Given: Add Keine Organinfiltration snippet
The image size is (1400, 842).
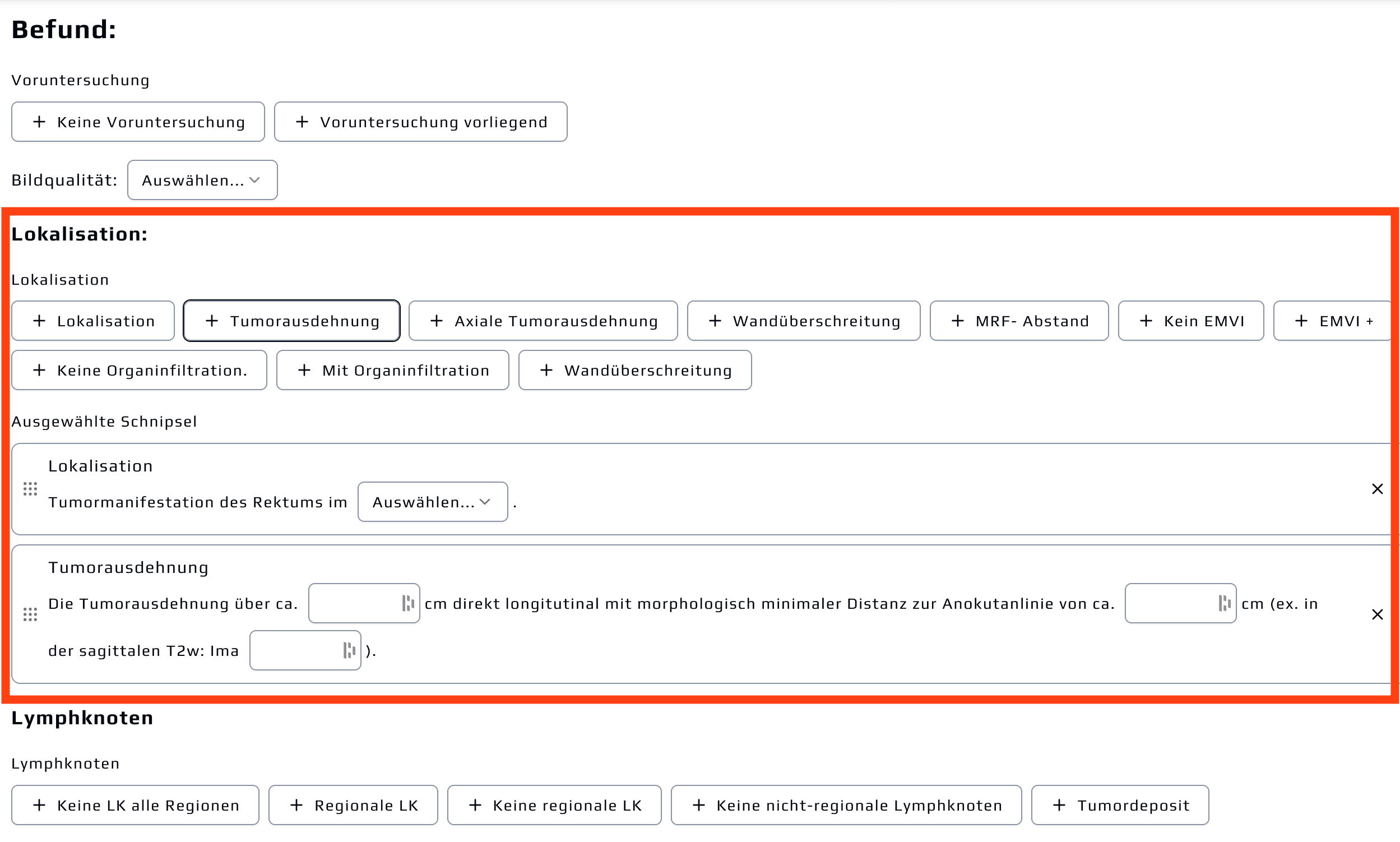Looking at the screenshot, I should tap(139, 371).
